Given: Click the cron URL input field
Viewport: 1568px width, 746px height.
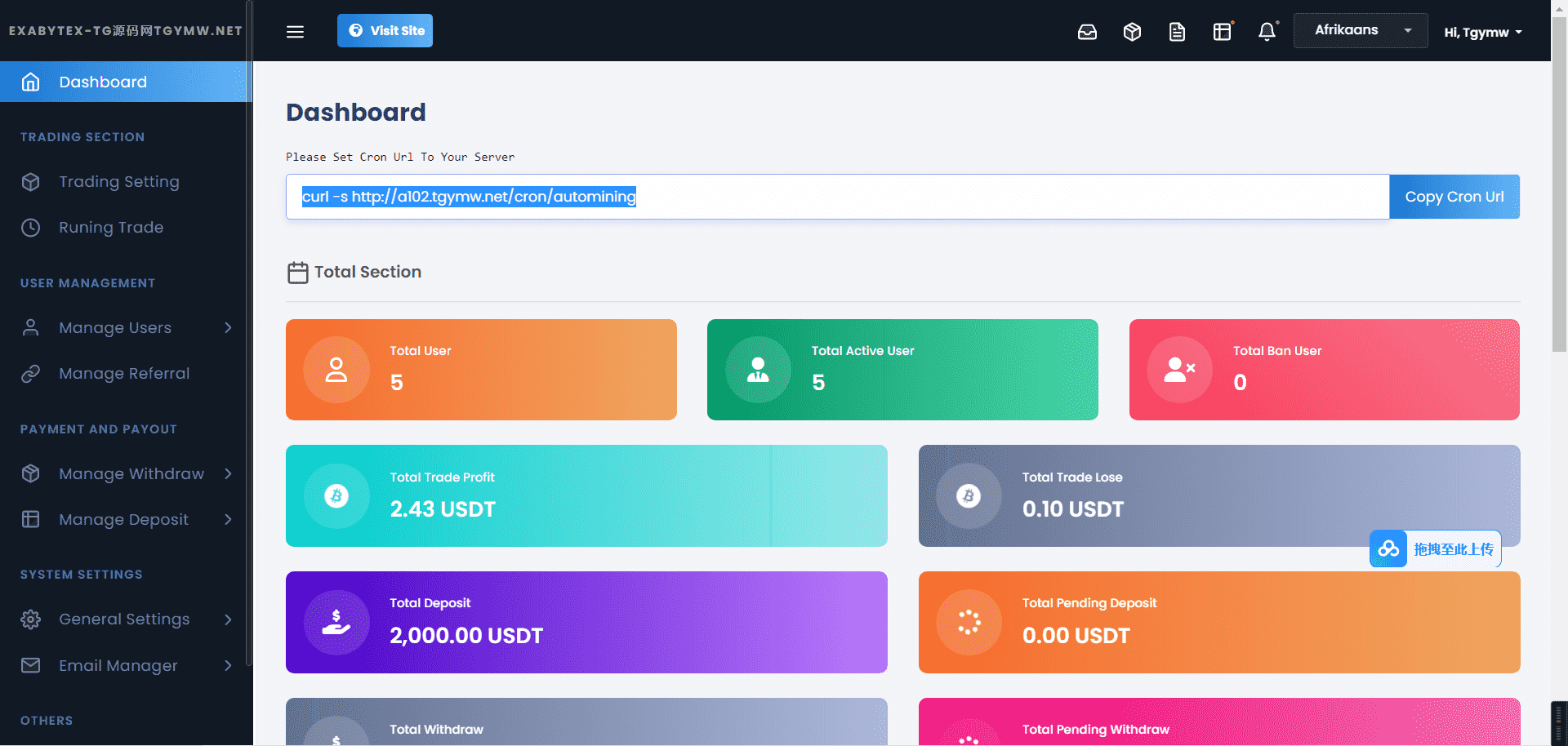Looking at the screenshot, I should [x=837, y=197].
